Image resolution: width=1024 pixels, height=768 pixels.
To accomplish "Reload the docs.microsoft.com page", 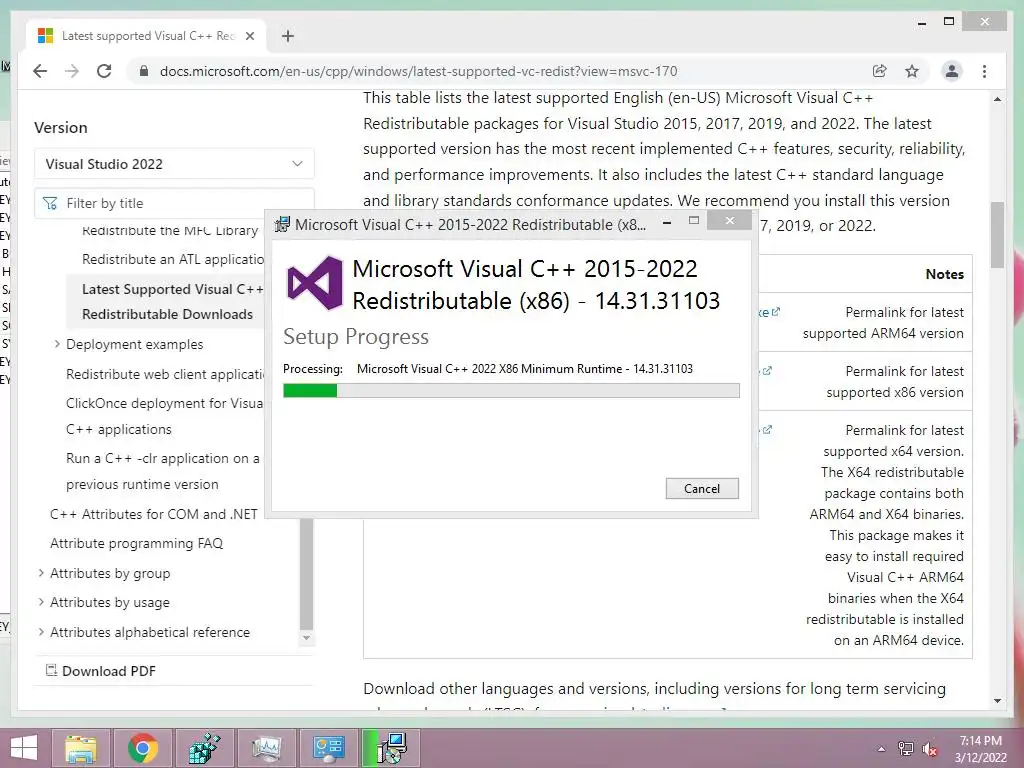I will [x=104, y=71].
